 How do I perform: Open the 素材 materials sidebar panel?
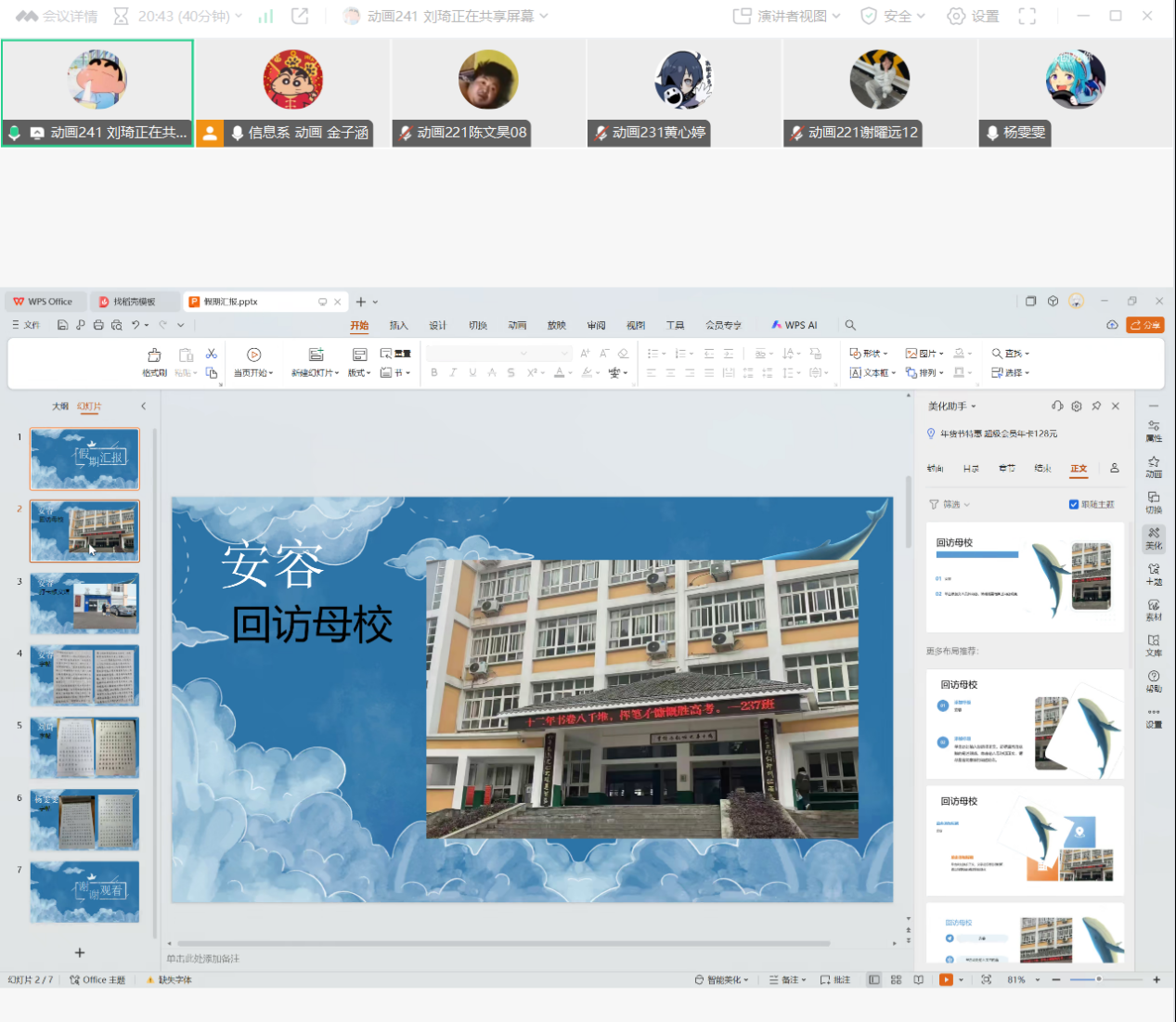click(1154, 609)
